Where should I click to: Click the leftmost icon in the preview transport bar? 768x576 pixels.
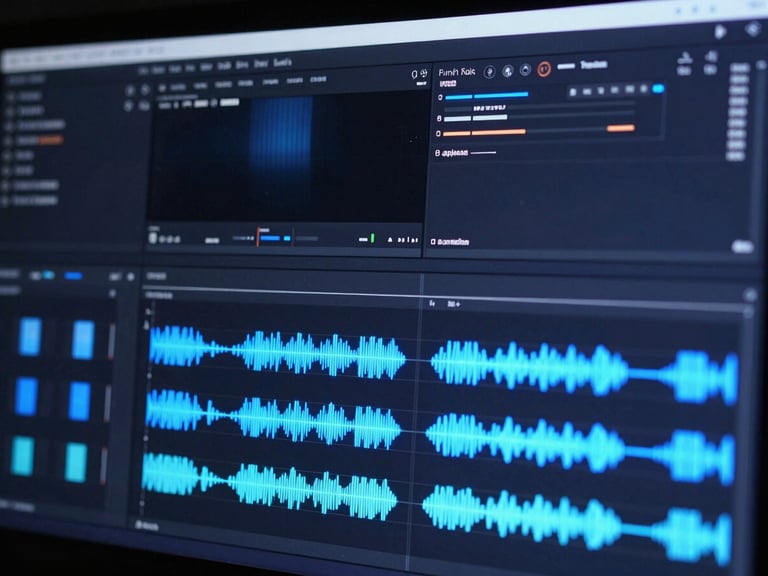point(152,238)
